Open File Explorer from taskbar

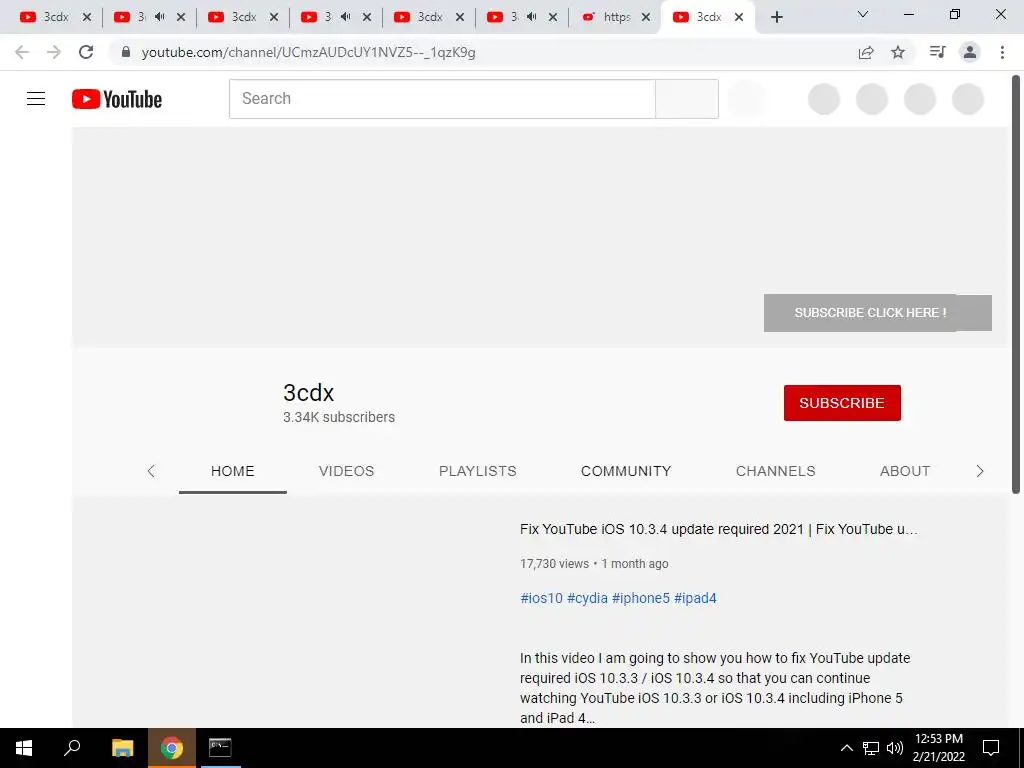click(122, 748)
